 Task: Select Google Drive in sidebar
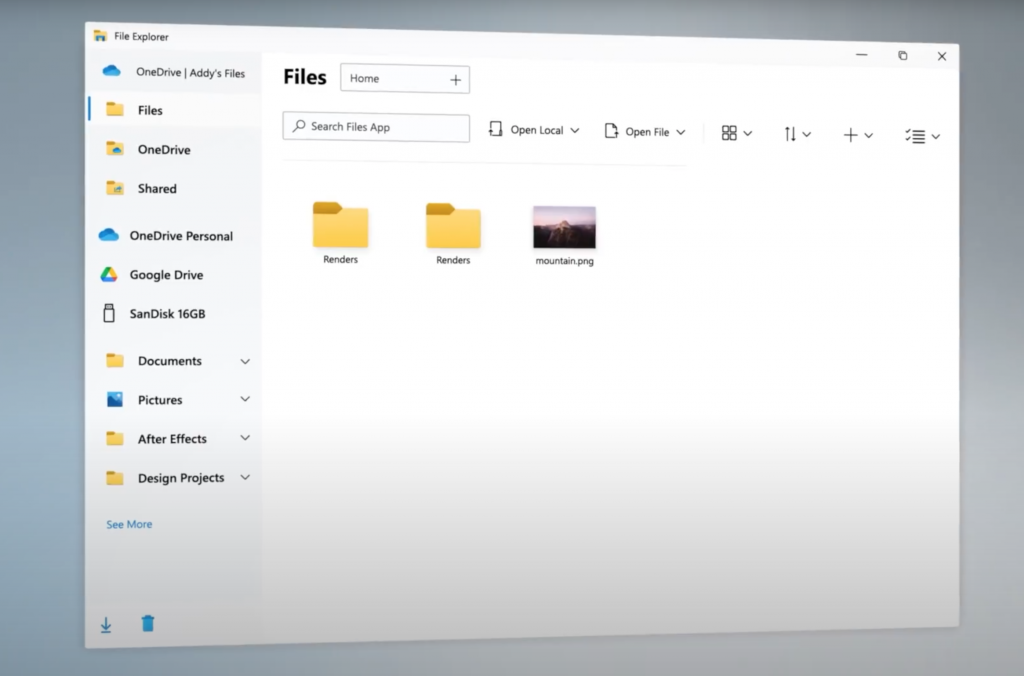tap(166, 275)
